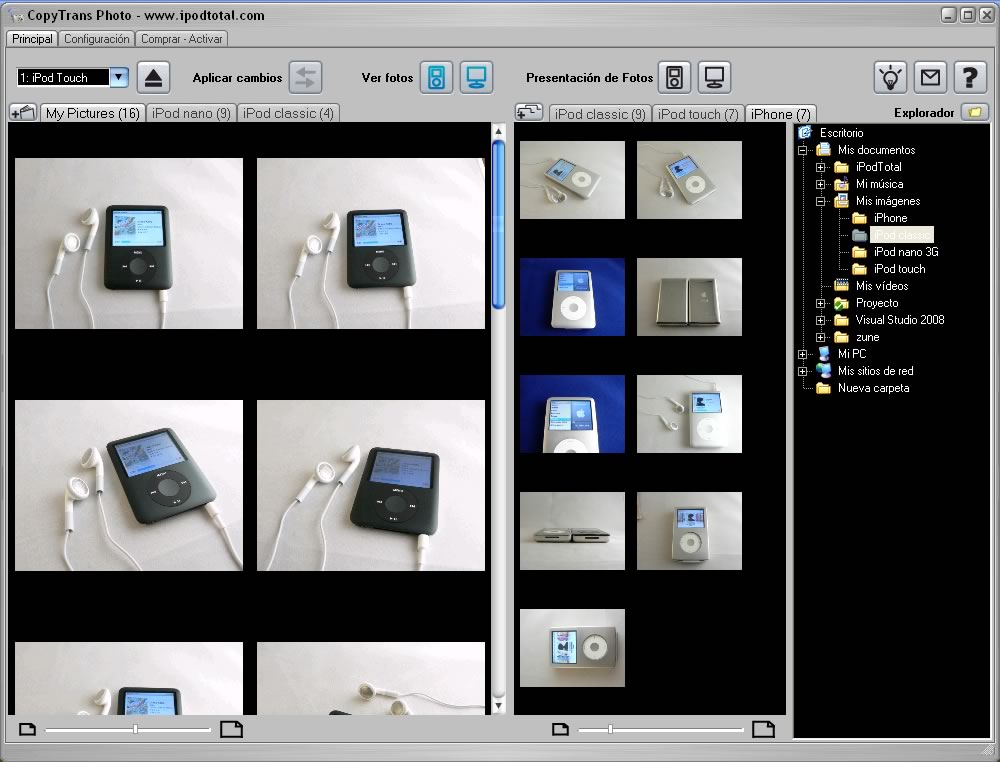Screen dimensions: 1000x762
Task: Open the Configuración tab
Action: tap(96, 39)
